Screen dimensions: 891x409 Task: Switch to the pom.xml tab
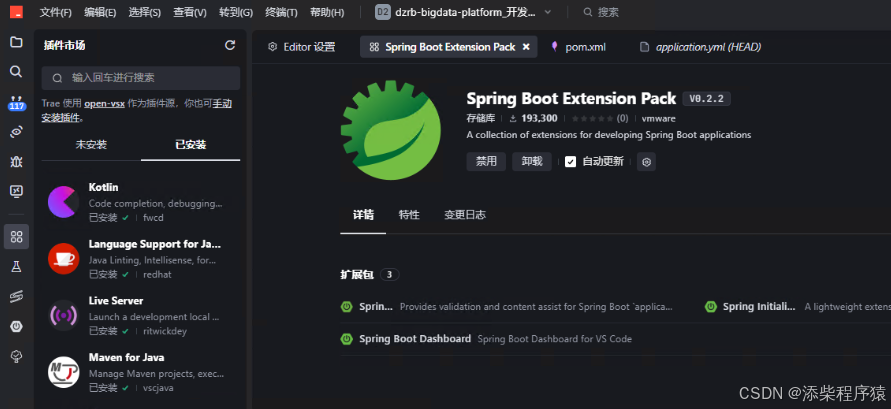[x=578, y=47]
